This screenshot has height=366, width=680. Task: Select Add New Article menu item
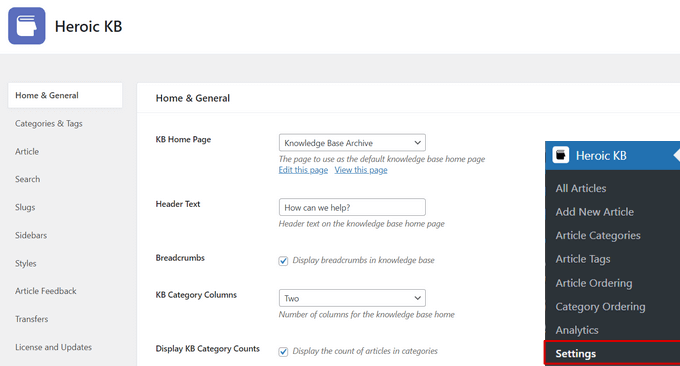click(x=595, y=212)
